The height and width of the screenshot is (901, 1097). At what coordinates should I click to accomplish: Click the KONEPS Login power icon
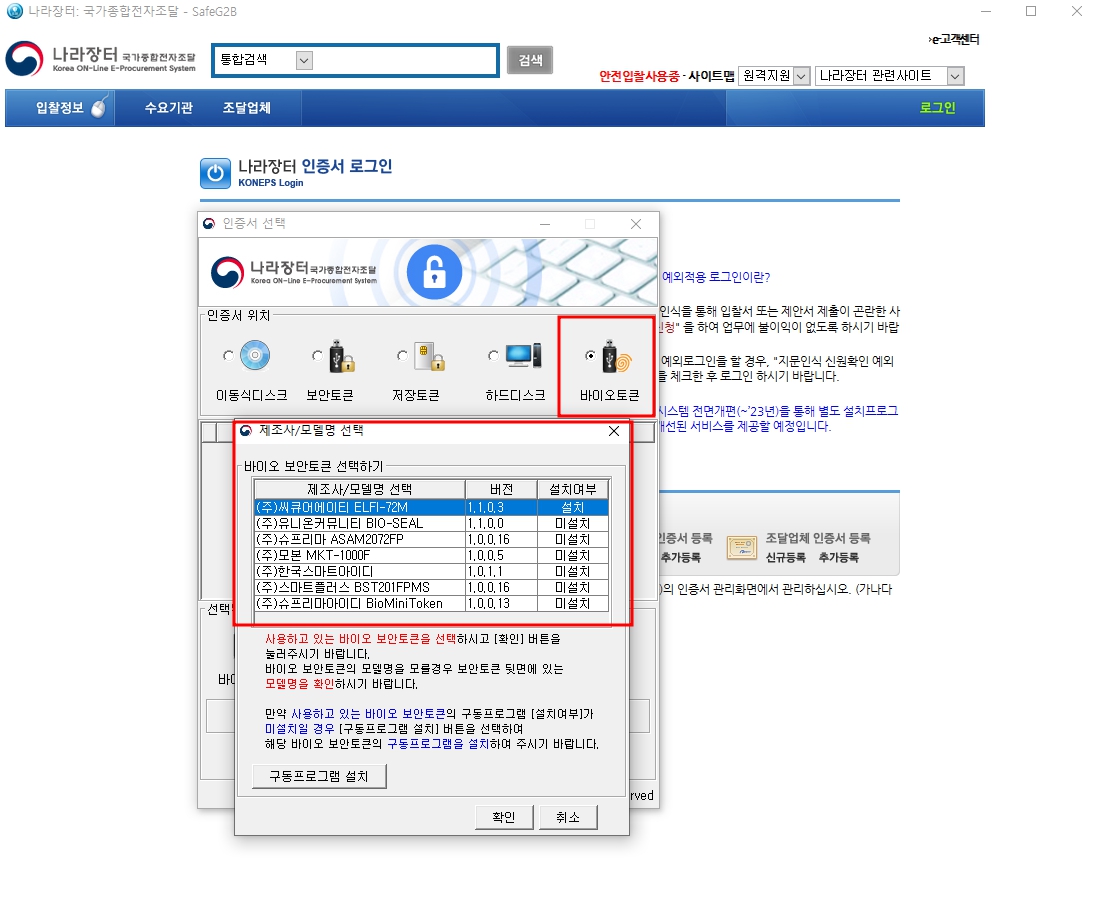pyautogui.click(x=215, y=173)
